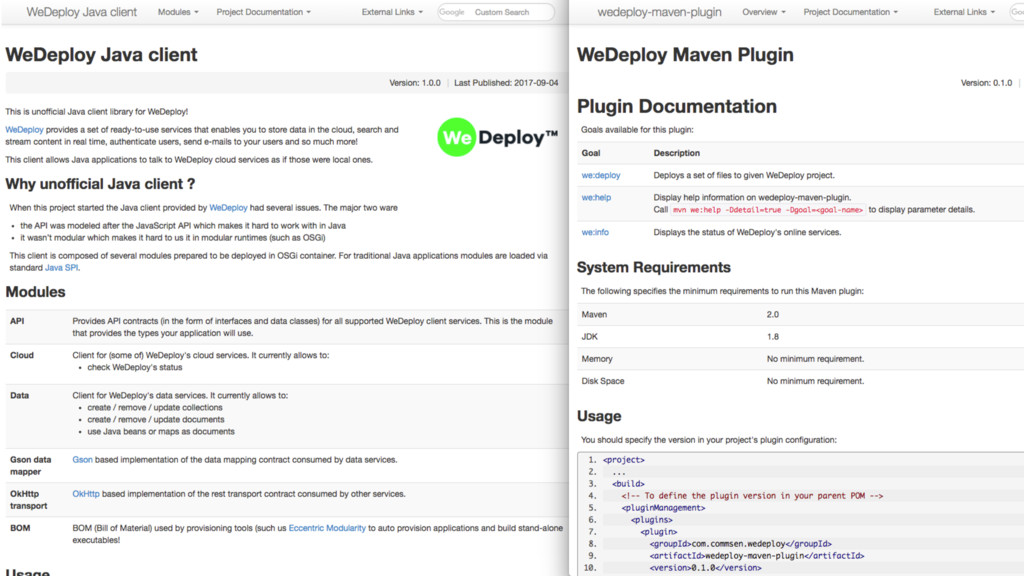Open the we:help goal link
Viewport: 1024px width, 576px height.
click(596, 198)
